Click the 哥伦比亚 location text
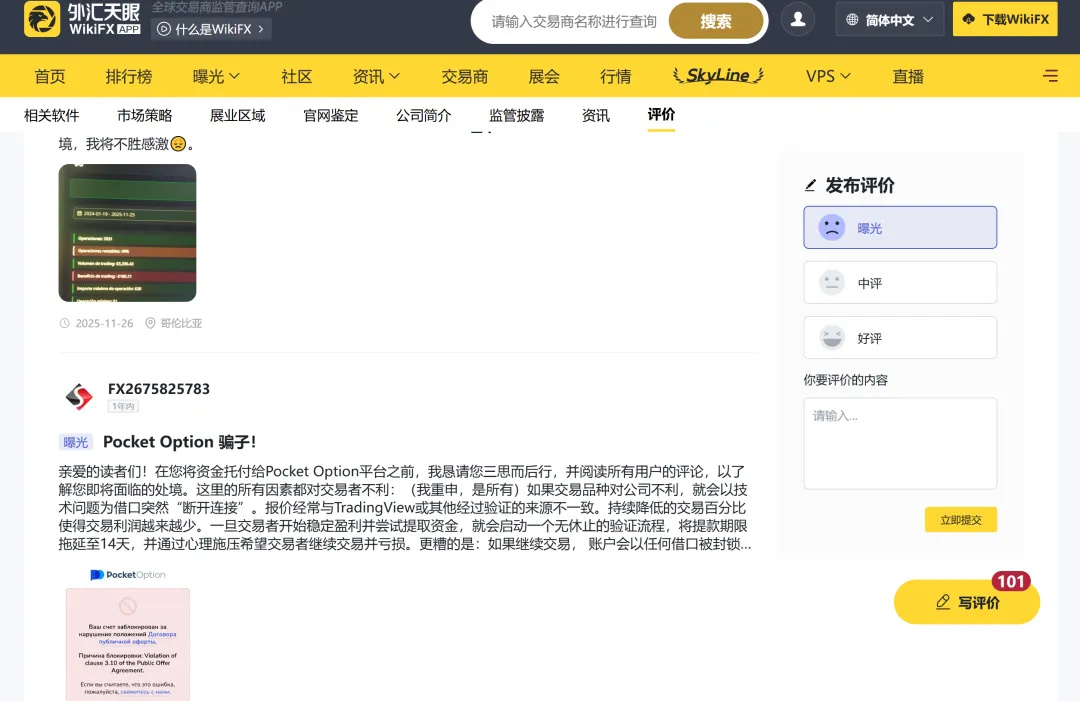Image resolution: width=1080 pixels, height=701 pixels. (181, 323)
